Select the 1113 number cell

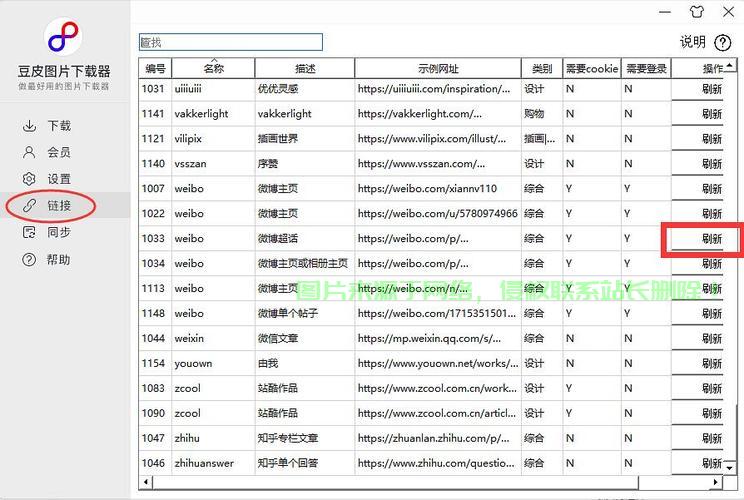click(153, 288)
